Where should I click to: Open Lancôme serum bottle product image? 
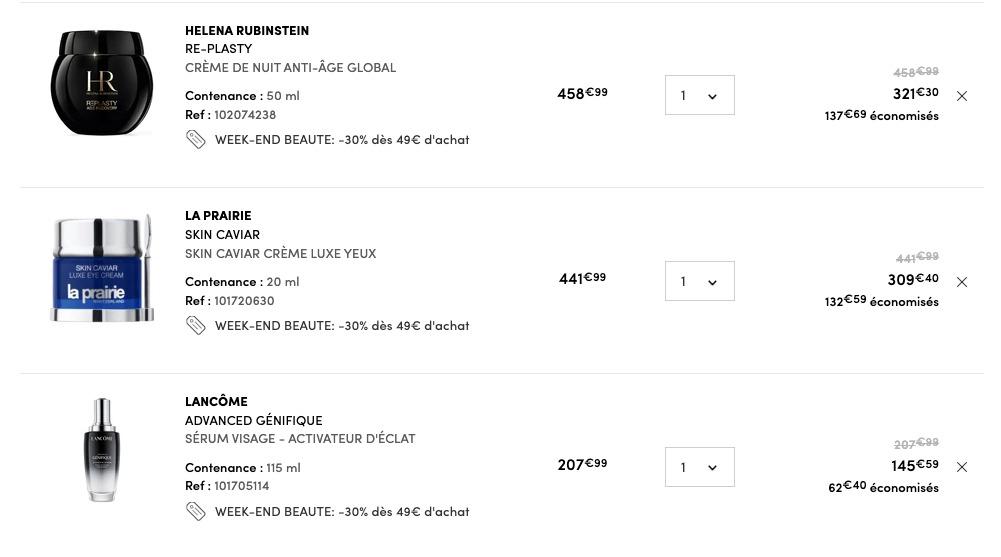pos(102,450)
